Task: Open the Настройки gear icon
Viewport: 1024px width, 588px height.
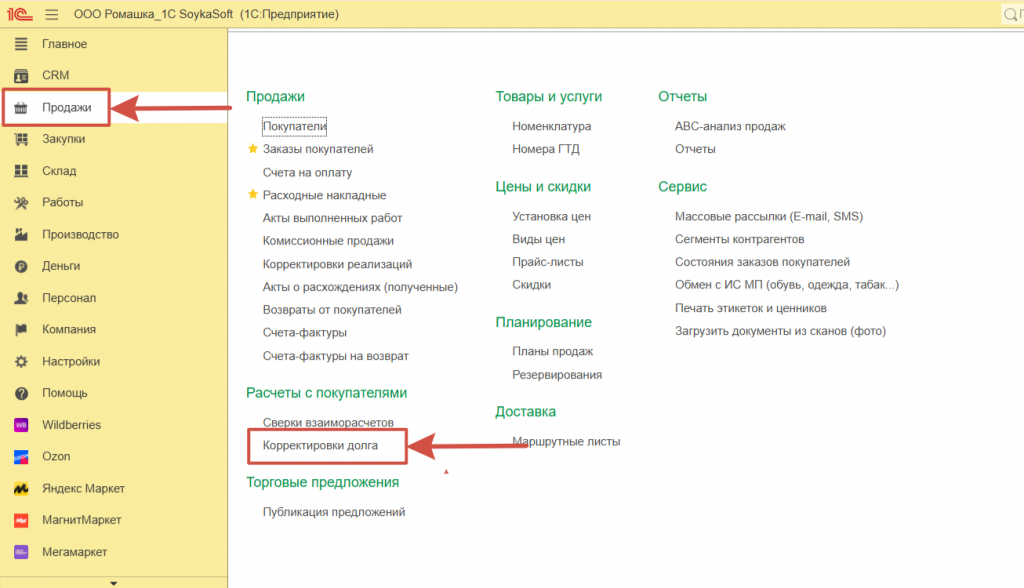Action: coord(21,362)
